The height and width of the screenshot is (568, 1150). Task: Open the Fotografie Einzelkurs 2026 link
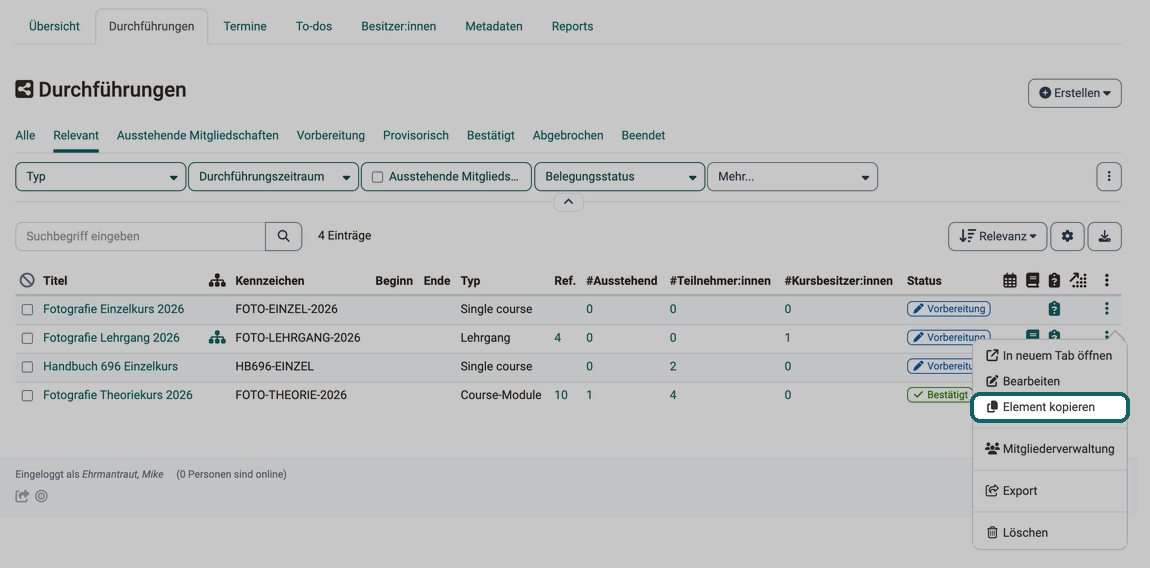pyautogui.click(x=114, y=310)
